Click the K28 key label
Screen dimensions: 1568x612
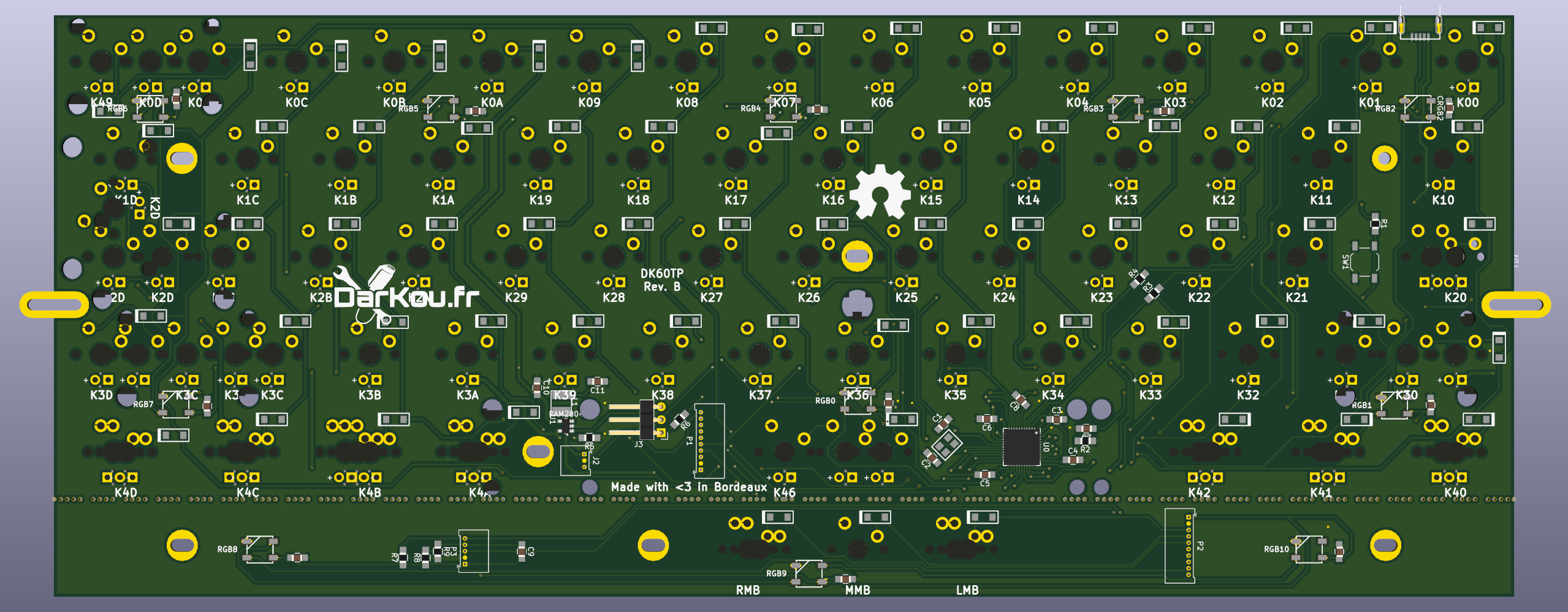pyautogui.click(x=614, y=297)
